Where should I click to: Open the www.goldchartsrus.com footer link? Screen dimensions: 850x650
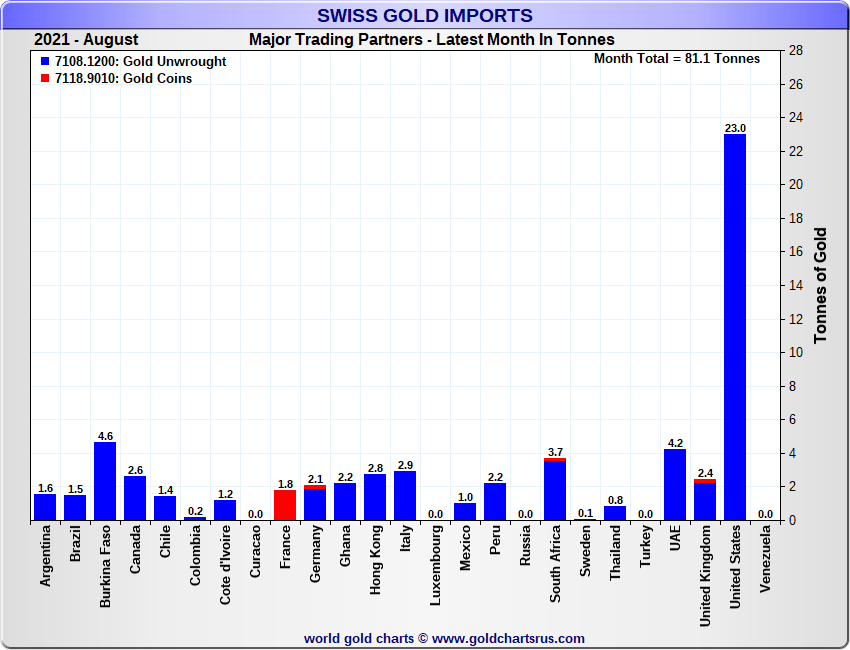click(x=508, y=638)
